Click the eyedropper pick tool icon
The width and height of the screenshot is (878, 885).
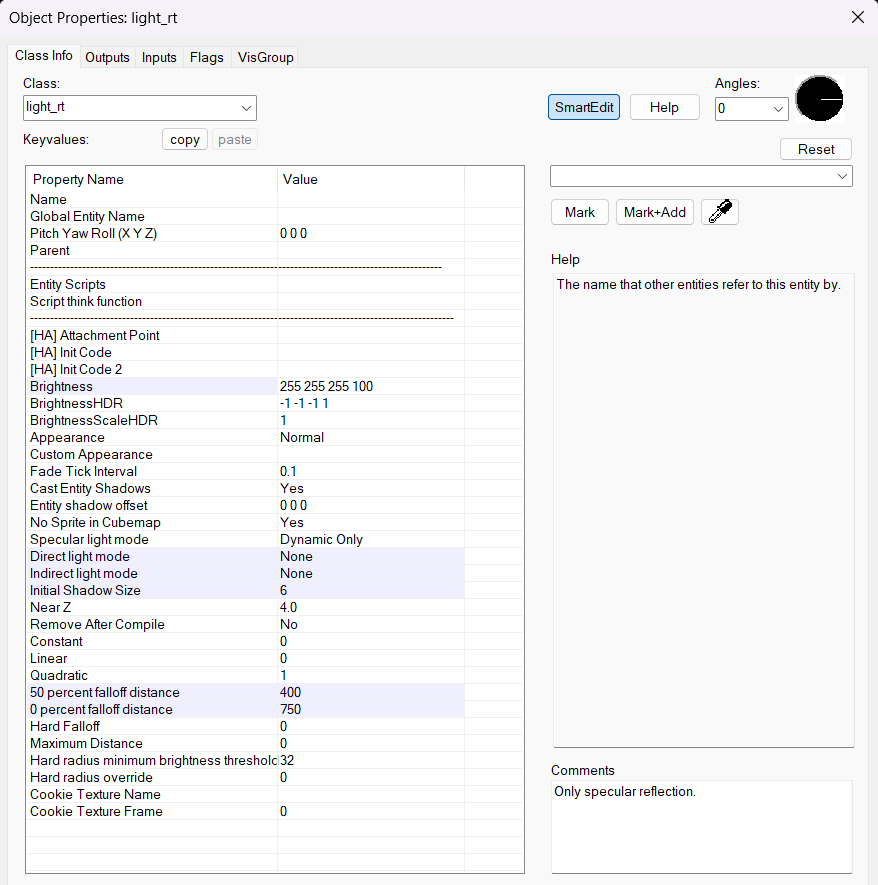pos(720,212)
